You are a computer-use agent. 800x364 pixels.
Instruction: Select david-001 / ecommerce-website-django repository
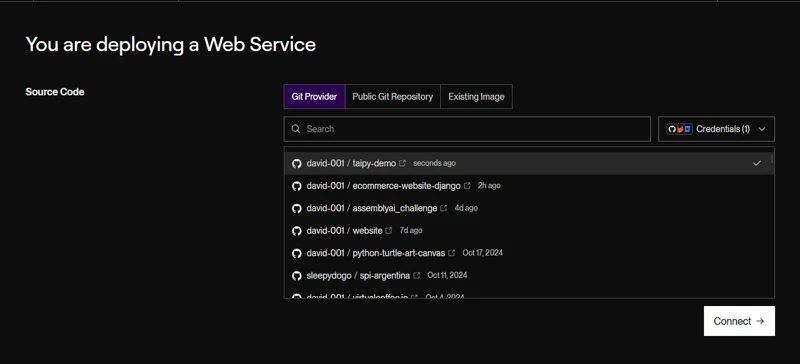click(x=529, y=186)
